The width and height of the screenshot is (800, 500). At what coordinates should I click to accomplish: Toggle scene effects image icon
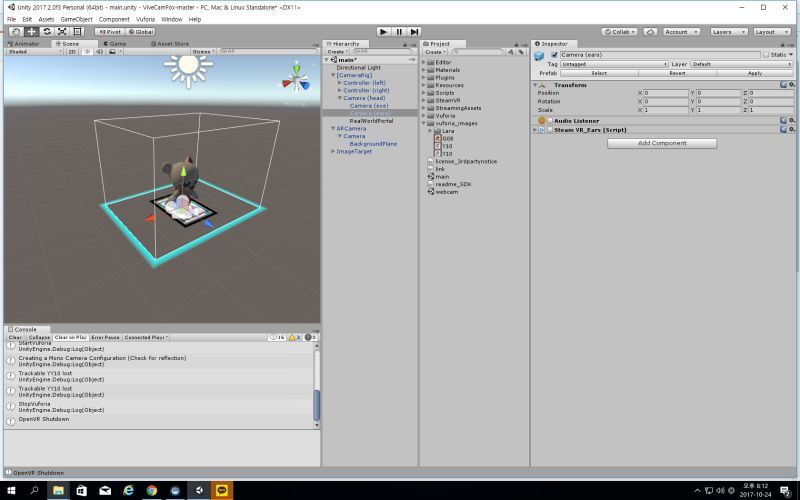tap(112, 52)
